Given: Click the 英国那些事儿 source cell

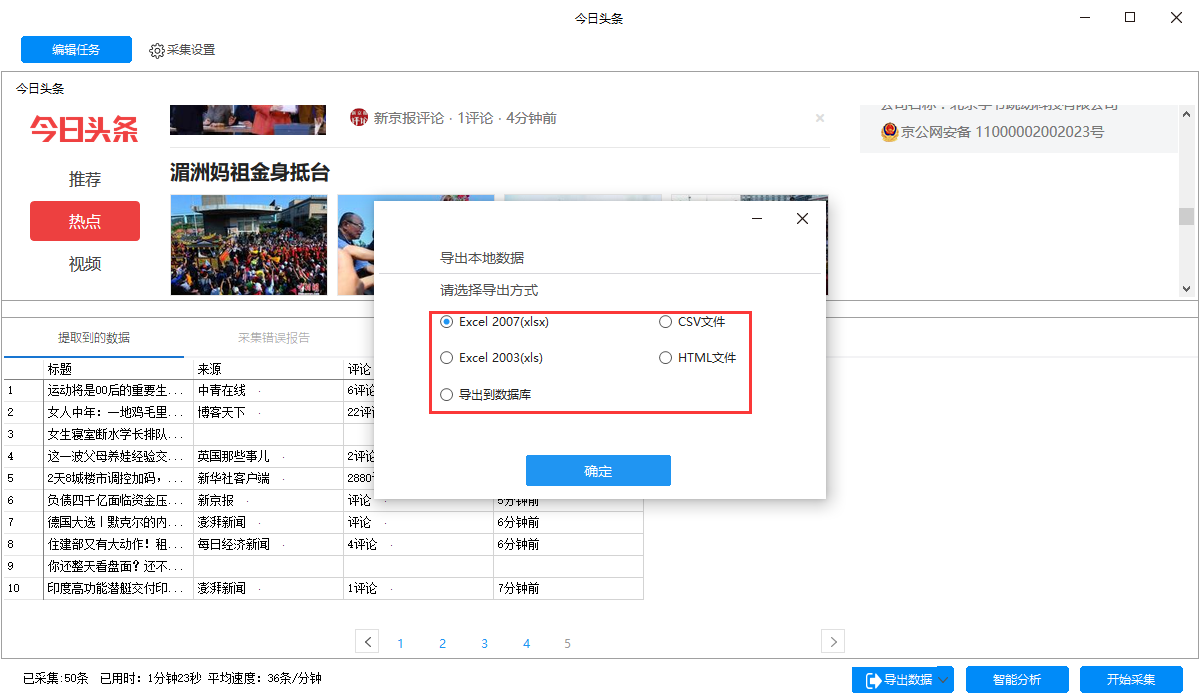Looking at the screenshot, I should tap(268, 456).
